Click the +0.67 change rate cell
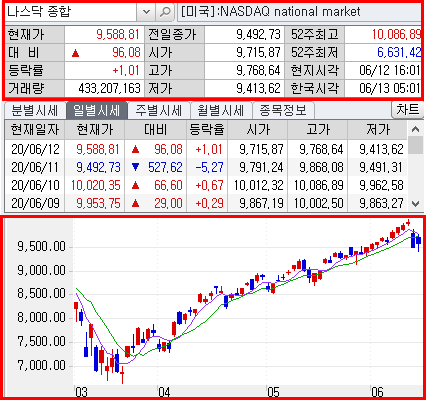 point(209,185)
